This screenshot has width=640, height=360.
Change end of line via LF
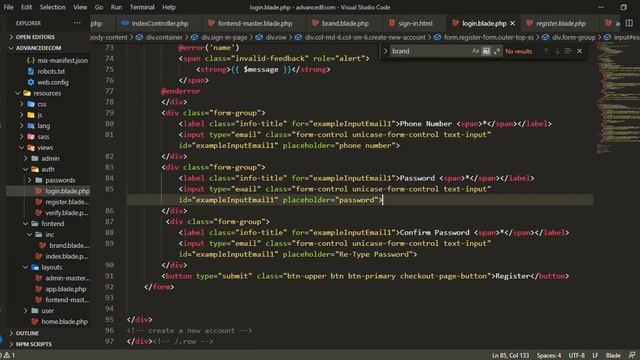click(595, 356)
